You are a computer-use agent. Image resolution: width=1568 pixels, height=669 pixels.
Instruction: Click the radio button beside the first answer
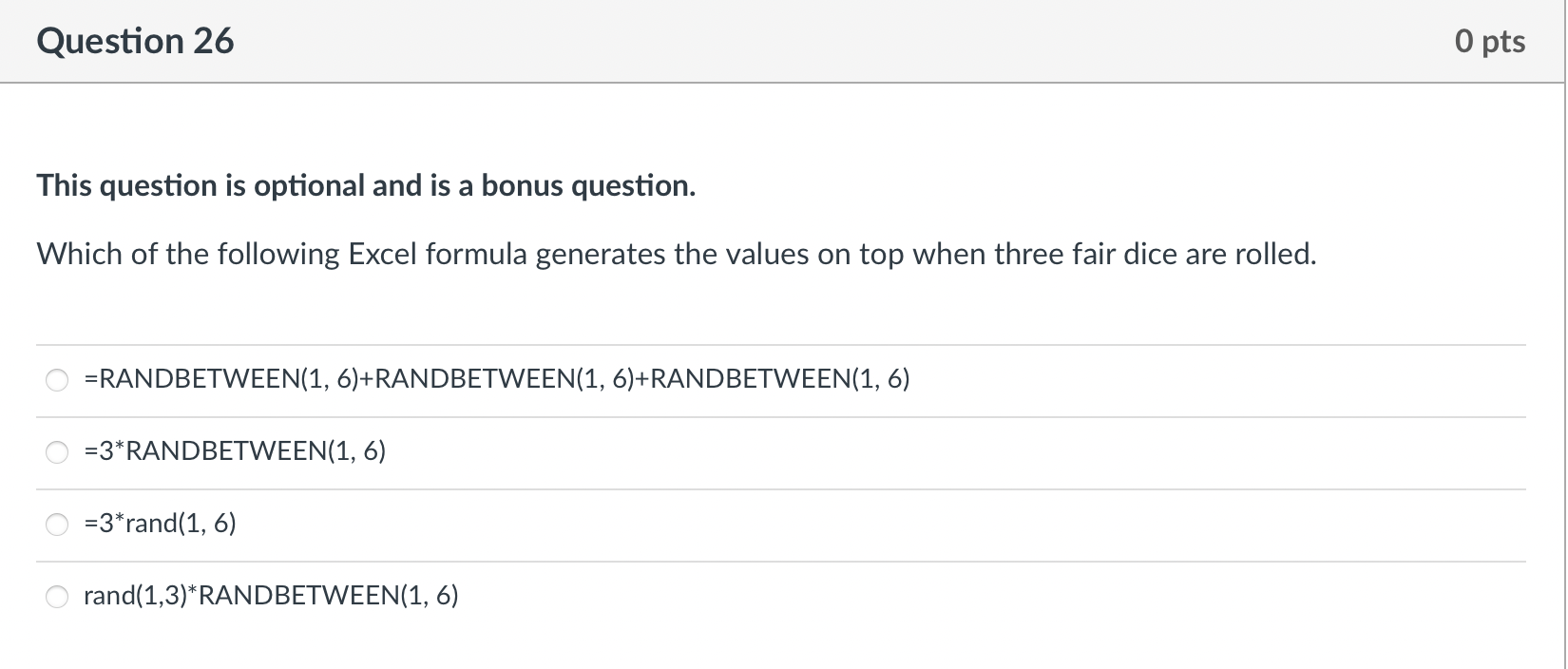pos(57,379)
